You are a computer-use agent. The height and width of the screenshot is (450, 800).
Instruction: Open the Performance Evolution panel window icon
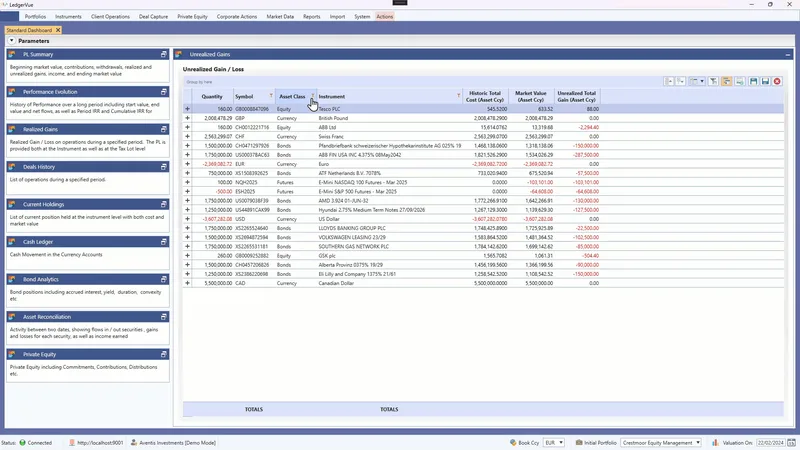[x=164, y=92]
